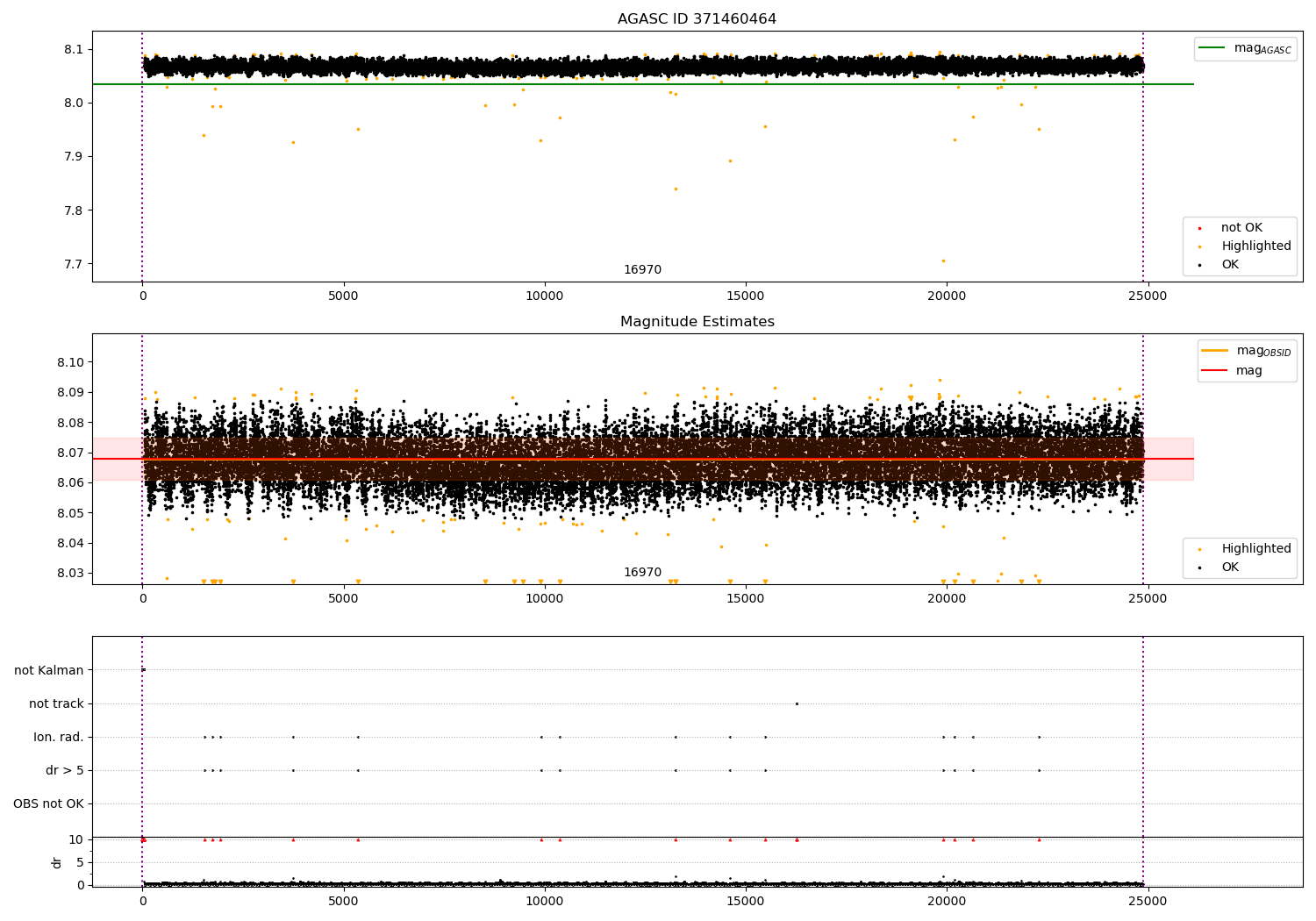Click 'OK' legend entry in top plot

tap(1230, 265)
